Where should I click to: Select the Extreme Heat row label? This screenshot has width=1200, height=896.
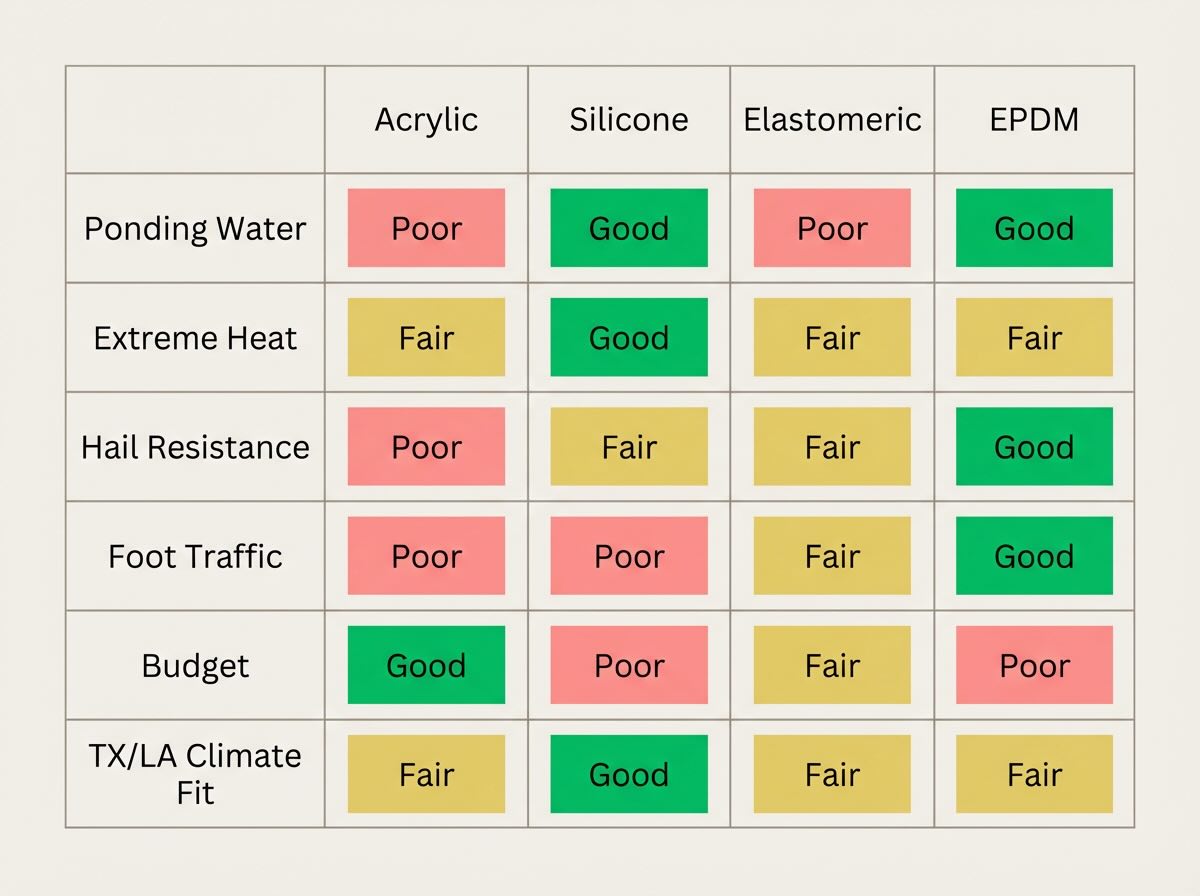tap(195, 338)
